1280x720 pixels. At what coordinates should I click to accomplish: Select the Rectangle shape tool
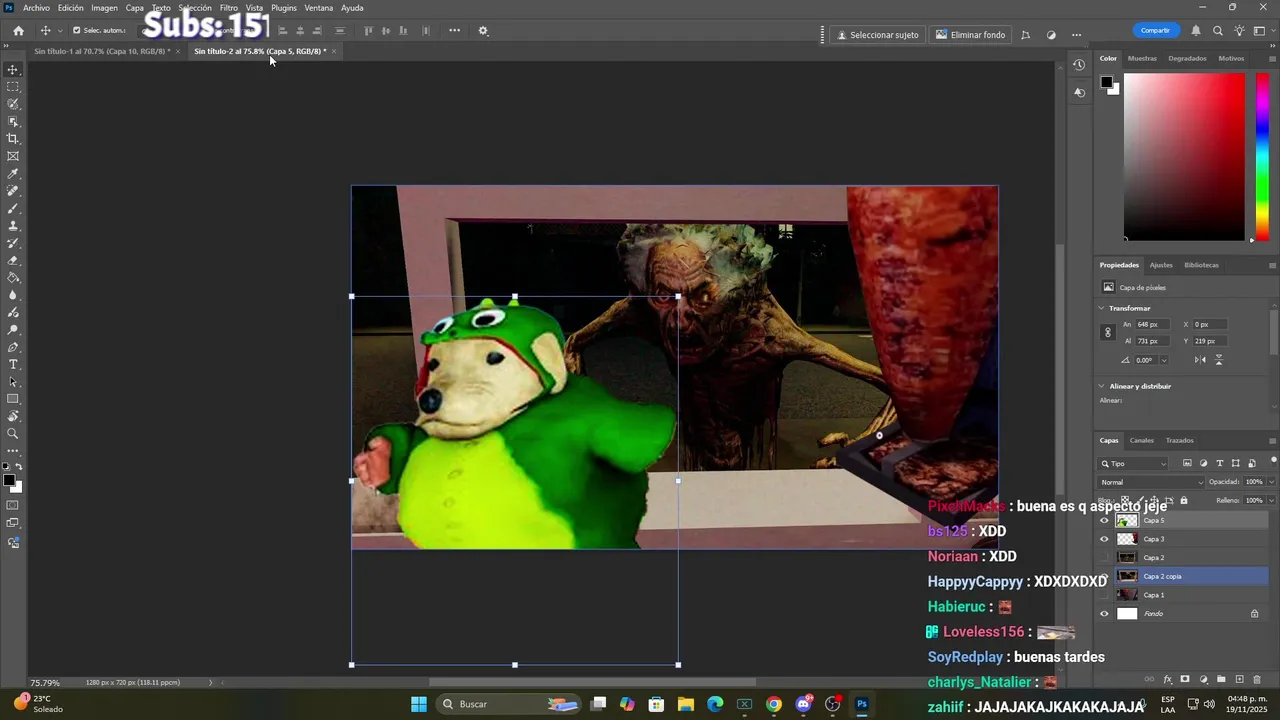click(x=13, y=399)
